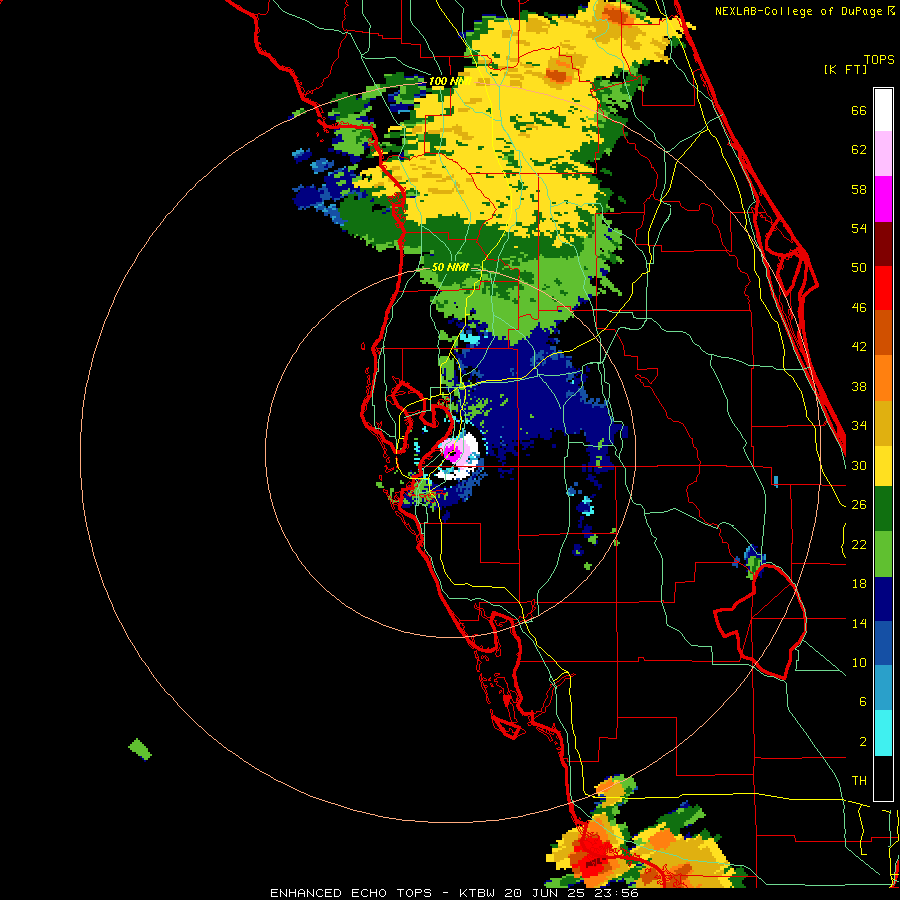900x900 pixels.
Task: Pick the dark maroon legend swatch
Action: point(883,244)
